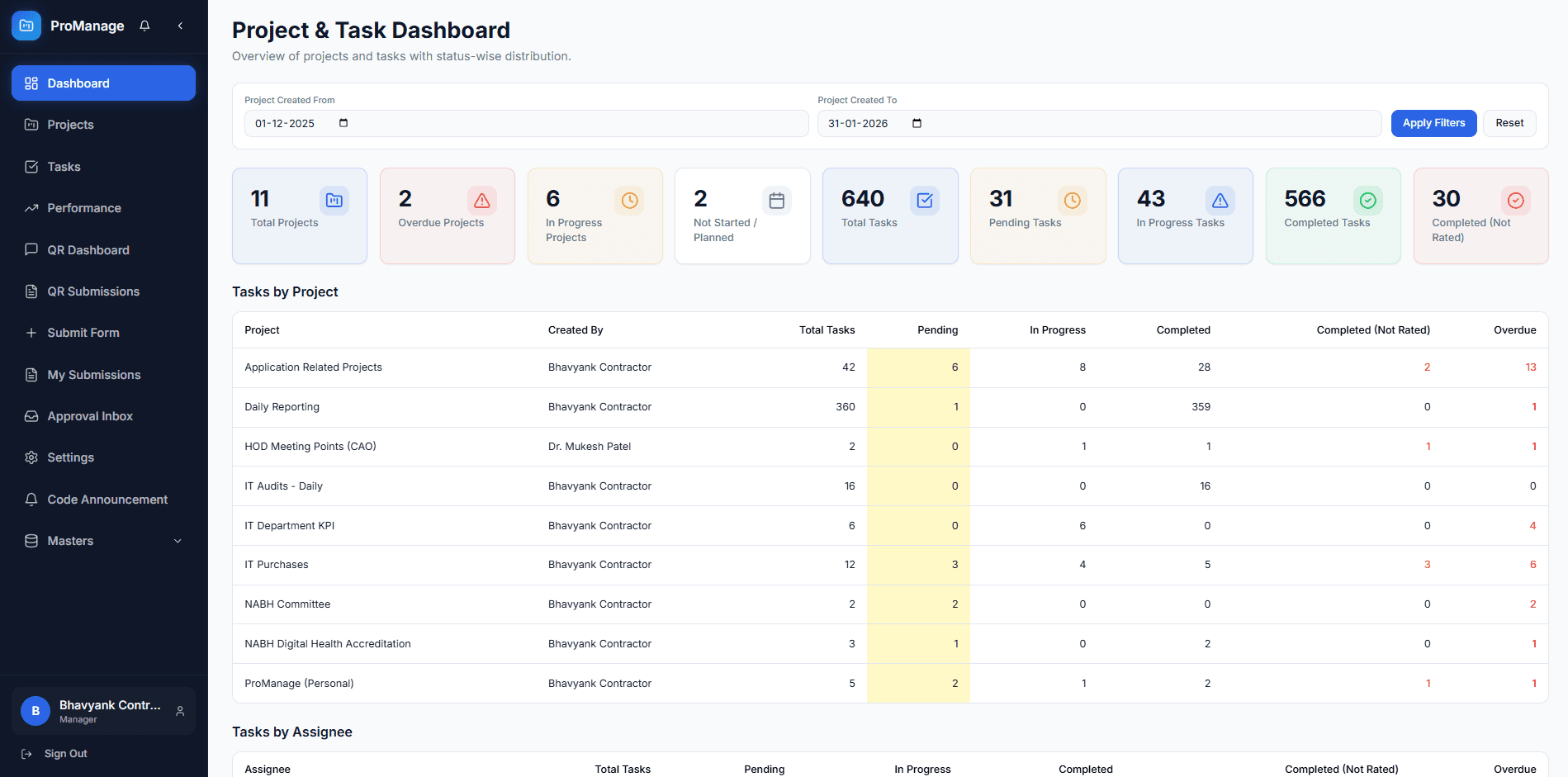Collapse the sidebar using the chevron
The image size is (1568, 777).
click(x=180, y=26)
